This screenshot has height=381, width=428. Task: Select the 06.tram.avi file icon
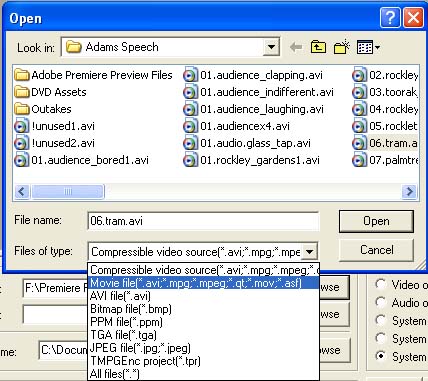[x=359, y=143]
